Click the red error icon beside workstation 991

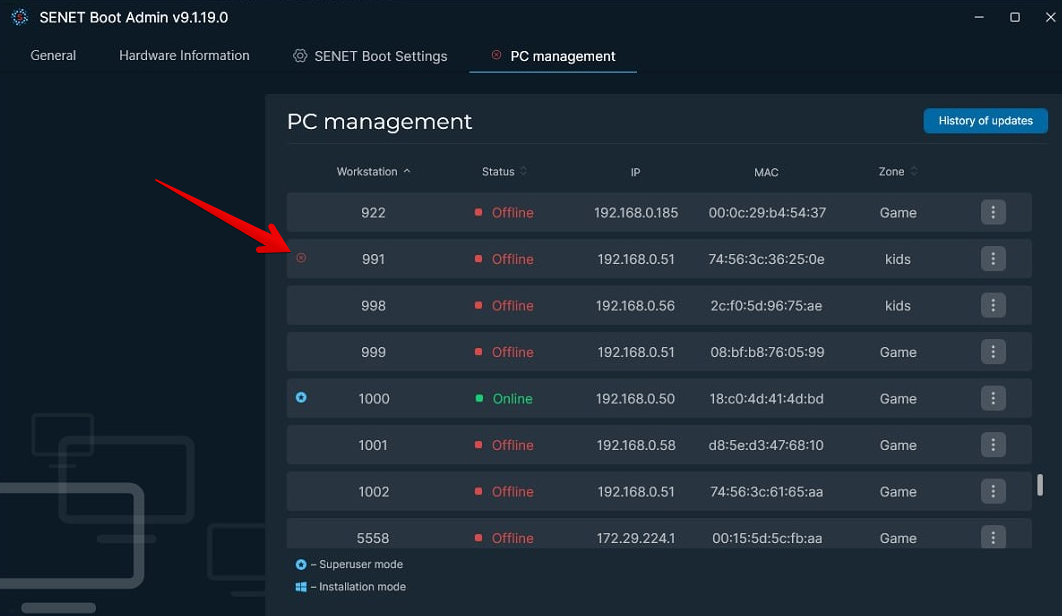tap(301, 258)
